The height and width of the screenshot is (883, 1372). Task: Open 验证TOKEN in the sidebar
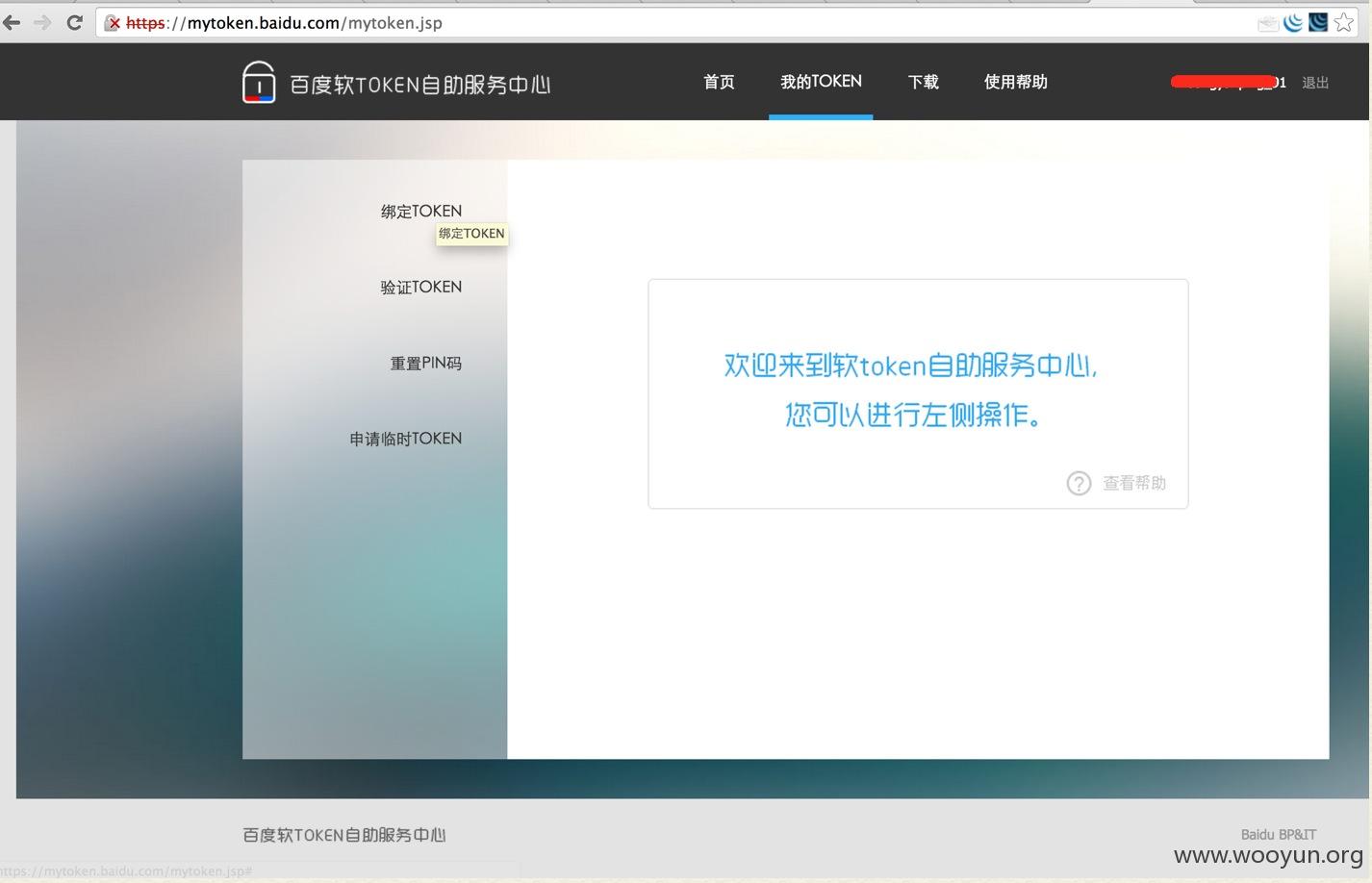420,288
